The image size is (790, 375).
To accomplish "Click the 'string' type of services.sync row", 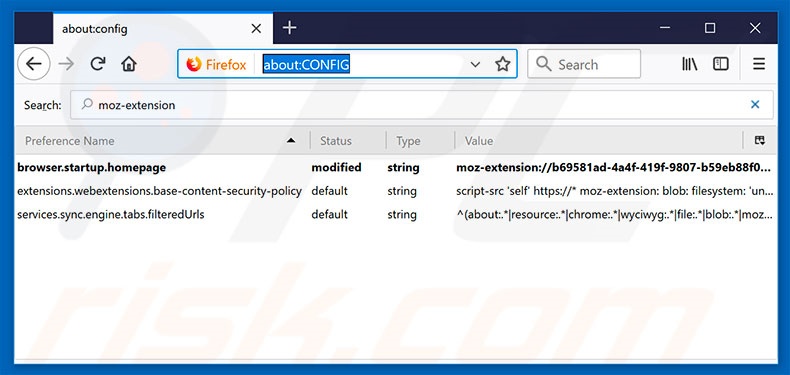I will 402,215.
